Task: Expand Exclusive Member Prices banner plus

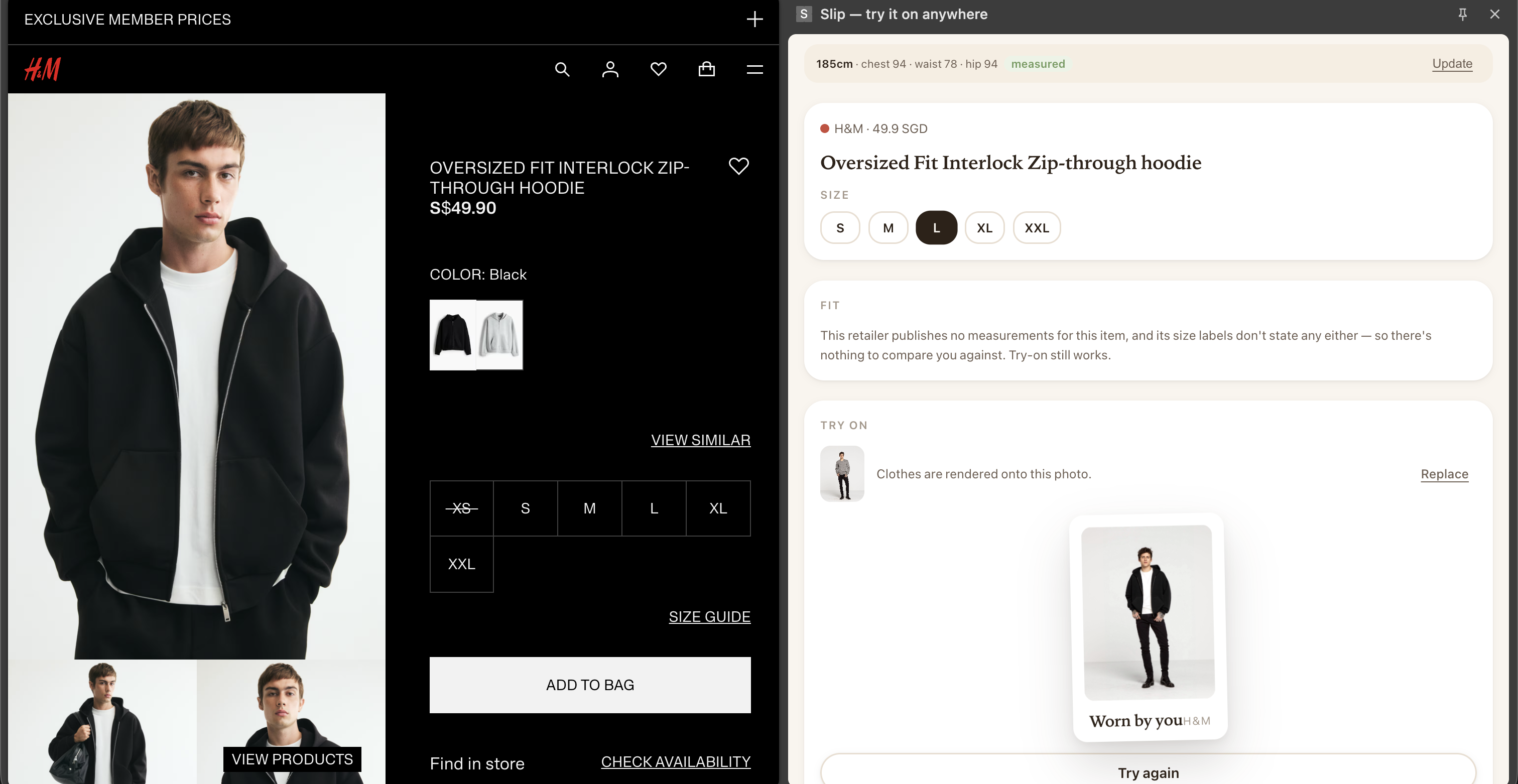Action: click(754, 20)
